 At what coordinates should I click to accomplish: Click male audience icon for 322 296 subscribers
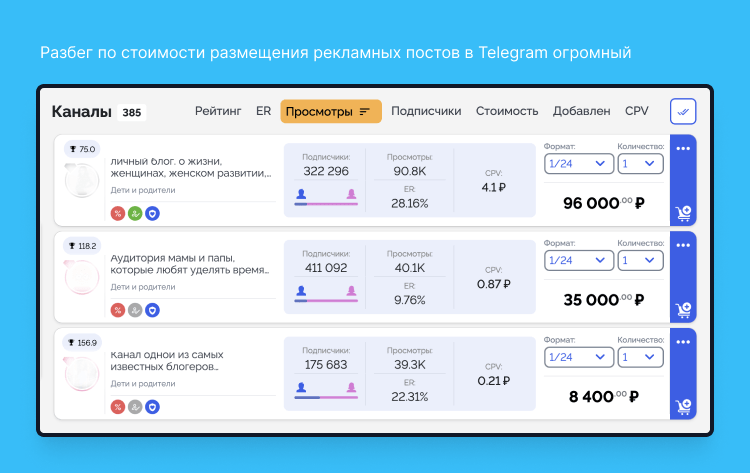pyautogui.click(x=301, y=194)
